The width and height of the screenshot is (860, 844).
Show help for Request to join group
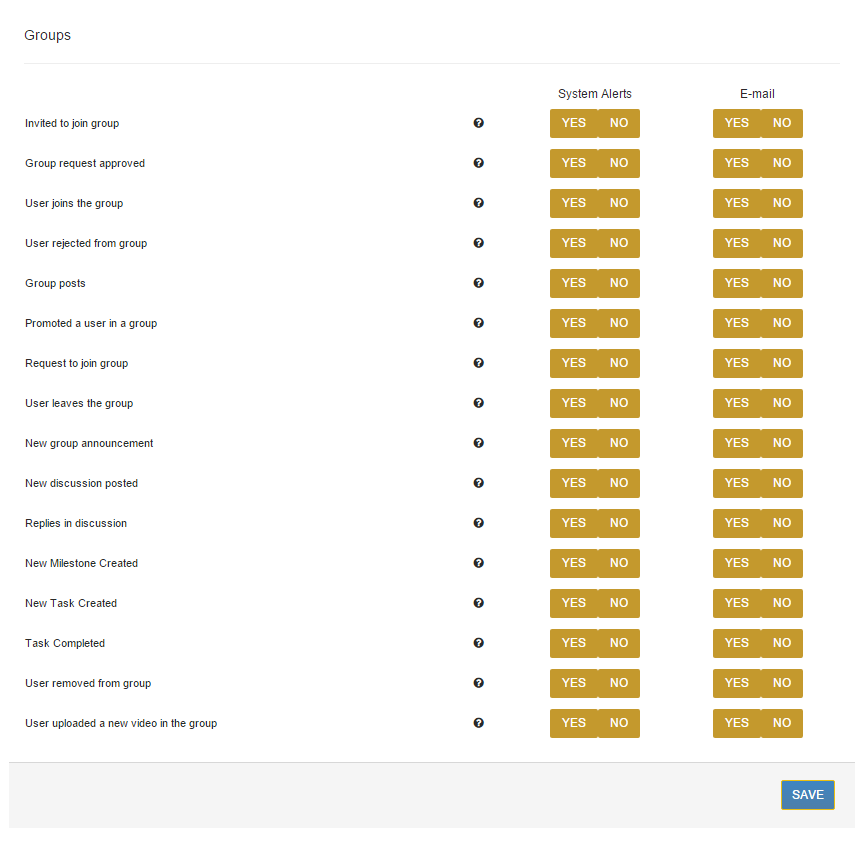[x=478, y=363]
